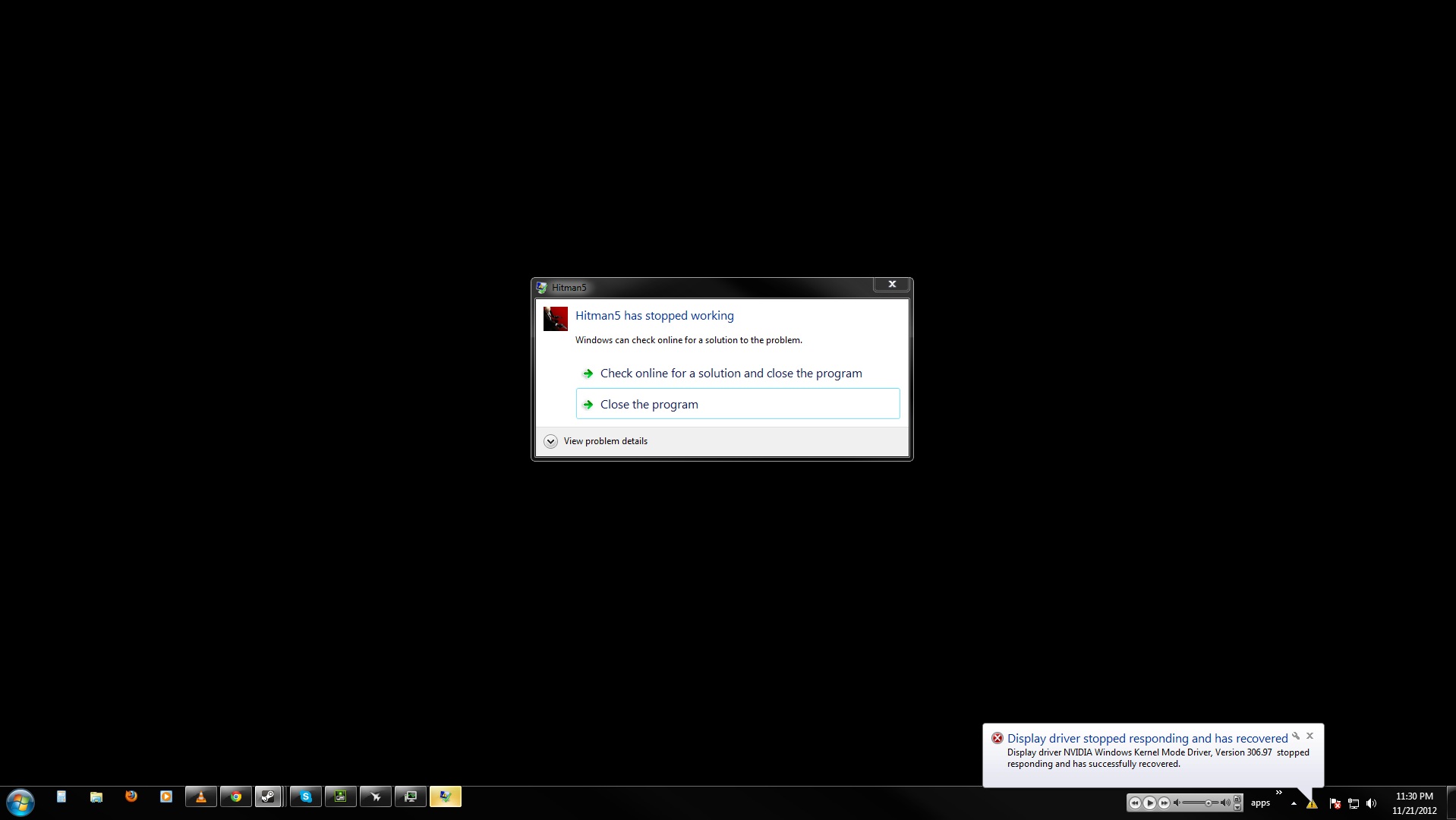The width and height of the screenshot is (1456, 820).
Task: Open Firefox from the taskbar
Action: coord(131,796)
